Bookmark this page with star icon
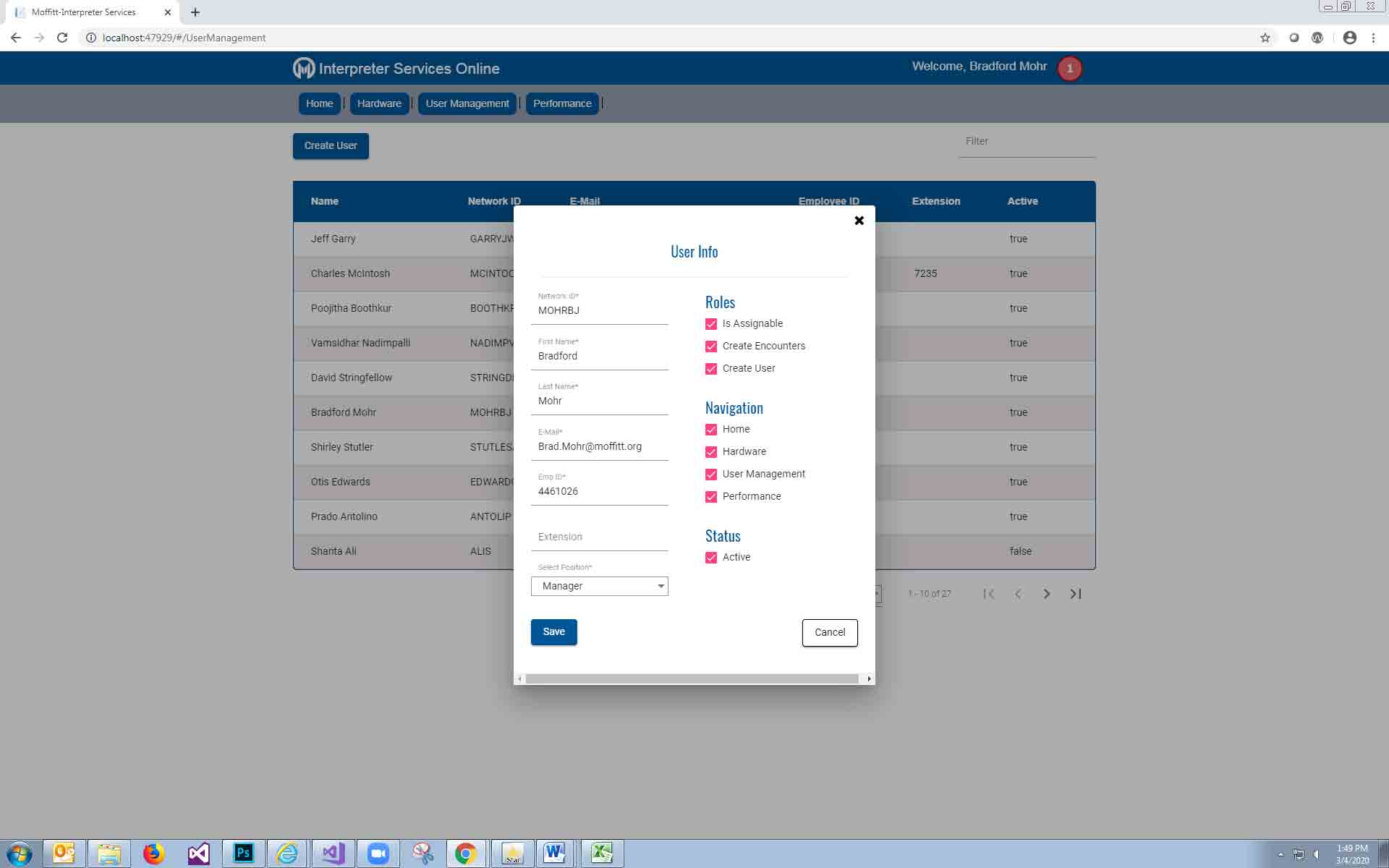 [1265, 38]
